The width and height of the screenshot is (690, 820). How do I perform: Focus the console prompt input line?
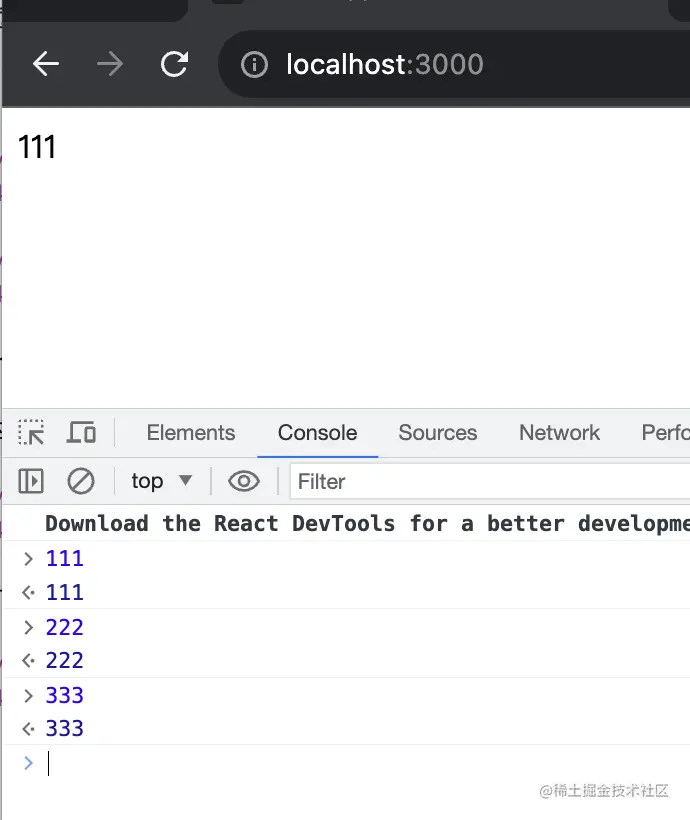(366, 763)
